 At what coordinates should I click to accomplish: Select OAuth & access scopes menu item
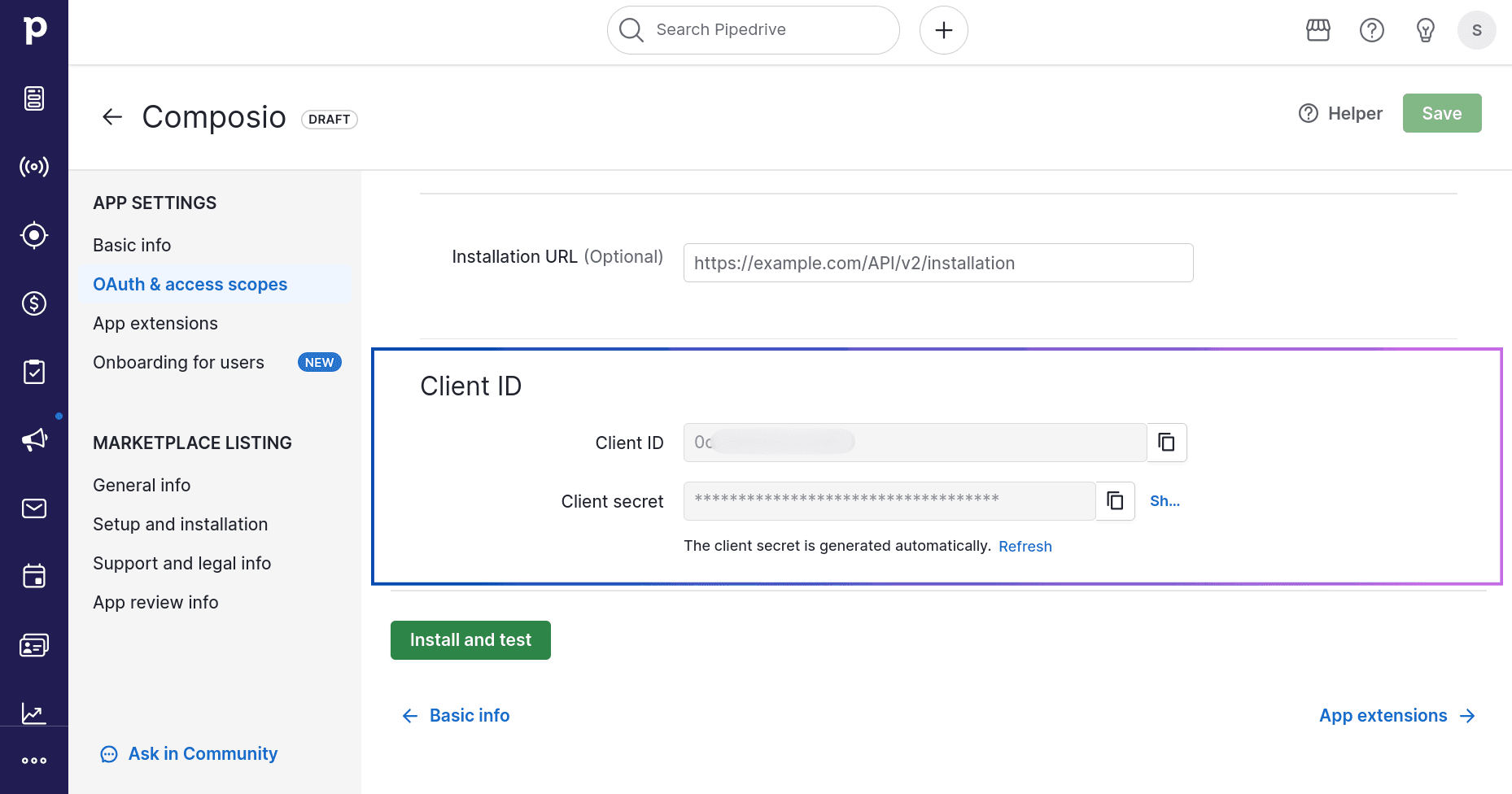(x=215, y=285)
